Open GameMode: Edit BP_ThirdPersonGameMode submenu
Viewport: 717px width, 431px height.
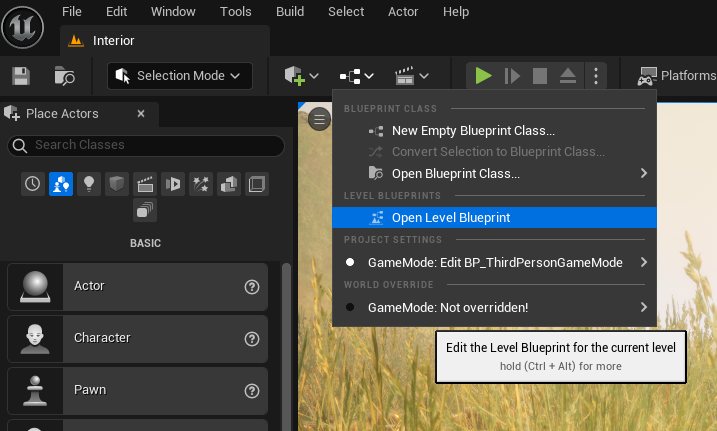pyautogui.click(x=494, y=262)
